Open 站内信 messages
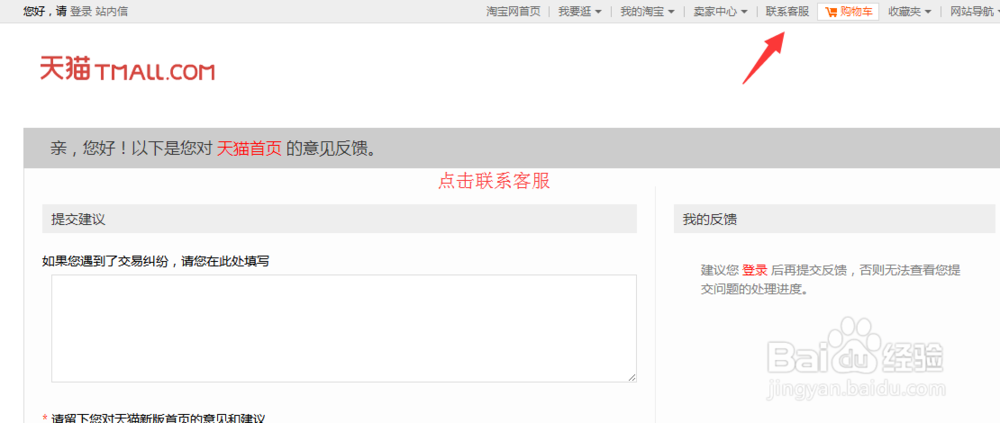Image resolution: width=1000 pixels, height=423 pixels. 112,11
